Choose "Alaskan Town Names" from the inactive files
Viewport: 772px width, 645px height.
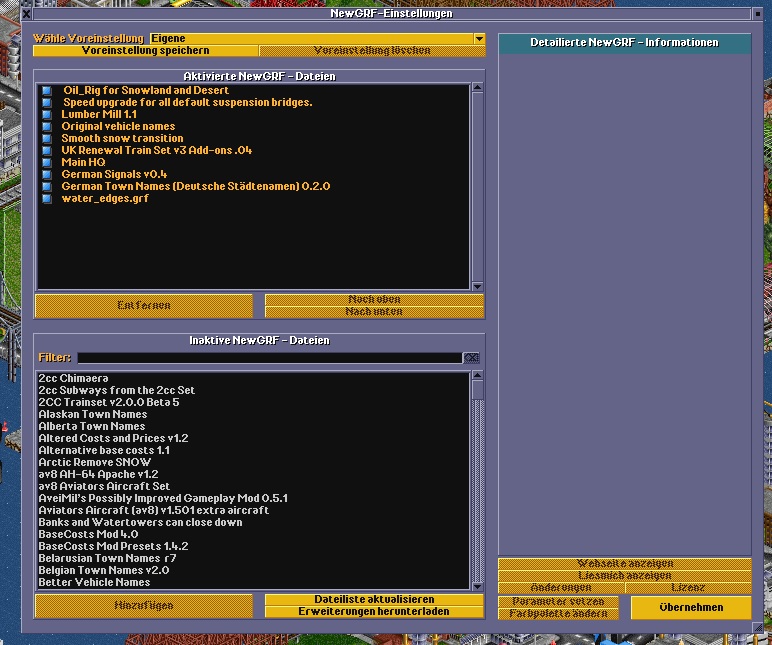tap(92, 414)
